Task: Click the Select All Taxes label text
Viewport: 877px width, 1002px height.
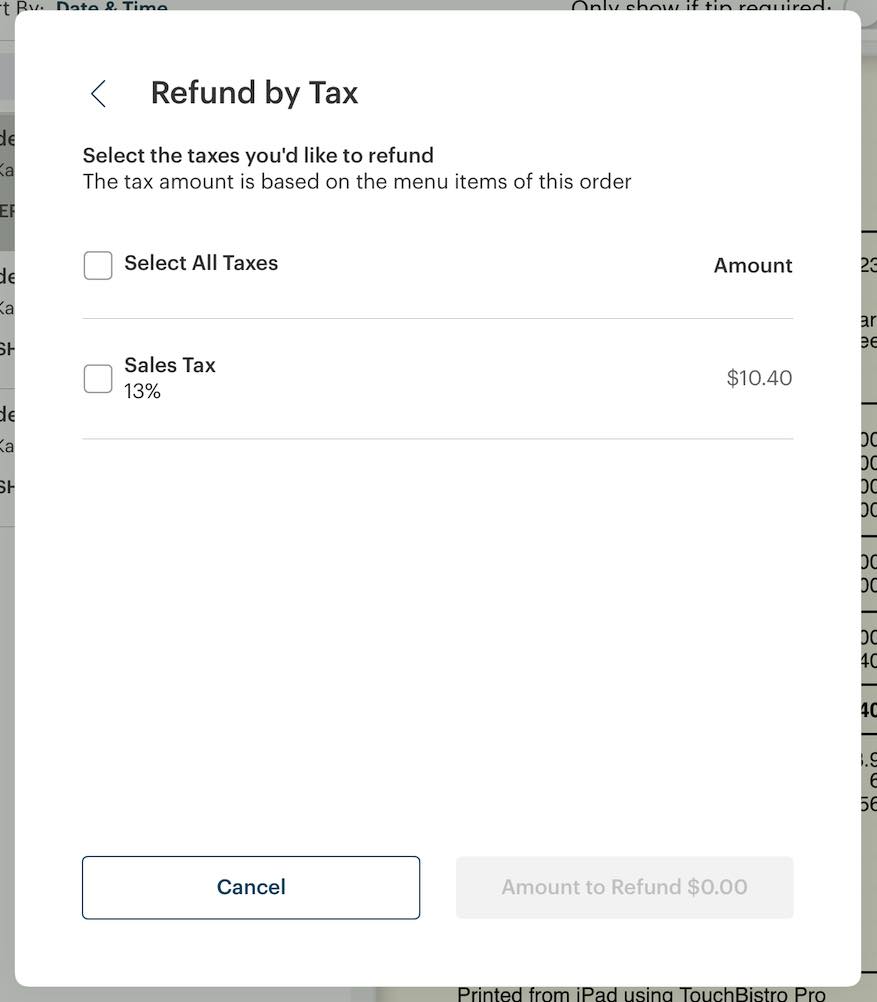Action: [x=201, y=263]
